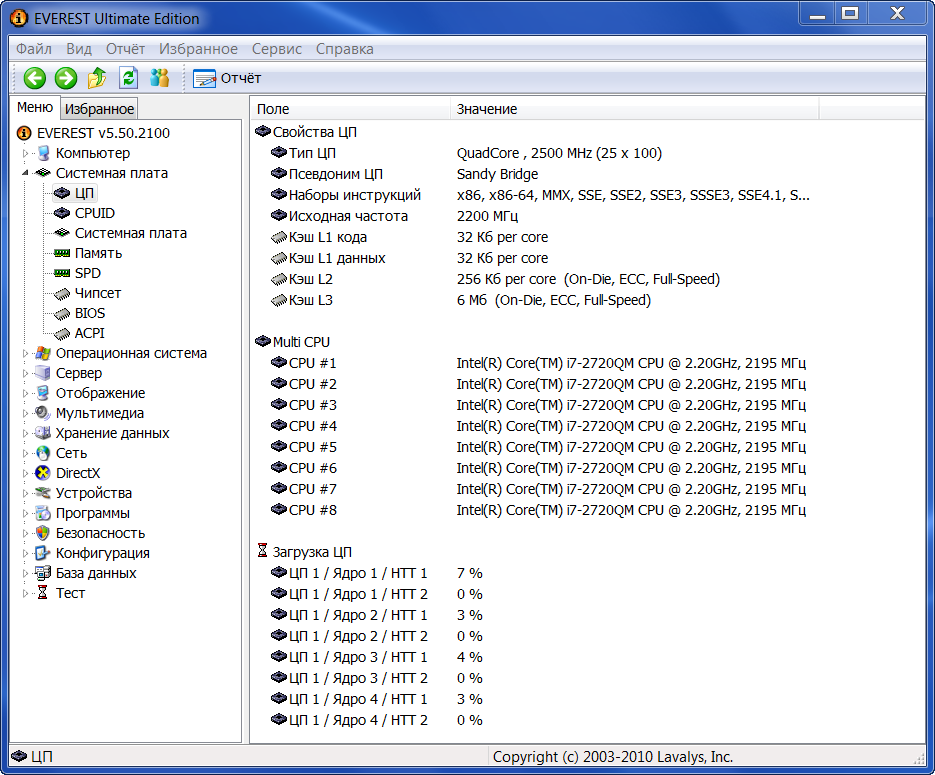Select ACPI in the sidebar tree
The width and height of the screenshot is (935, 775).
pyautogui.click(x=89, y=333)
